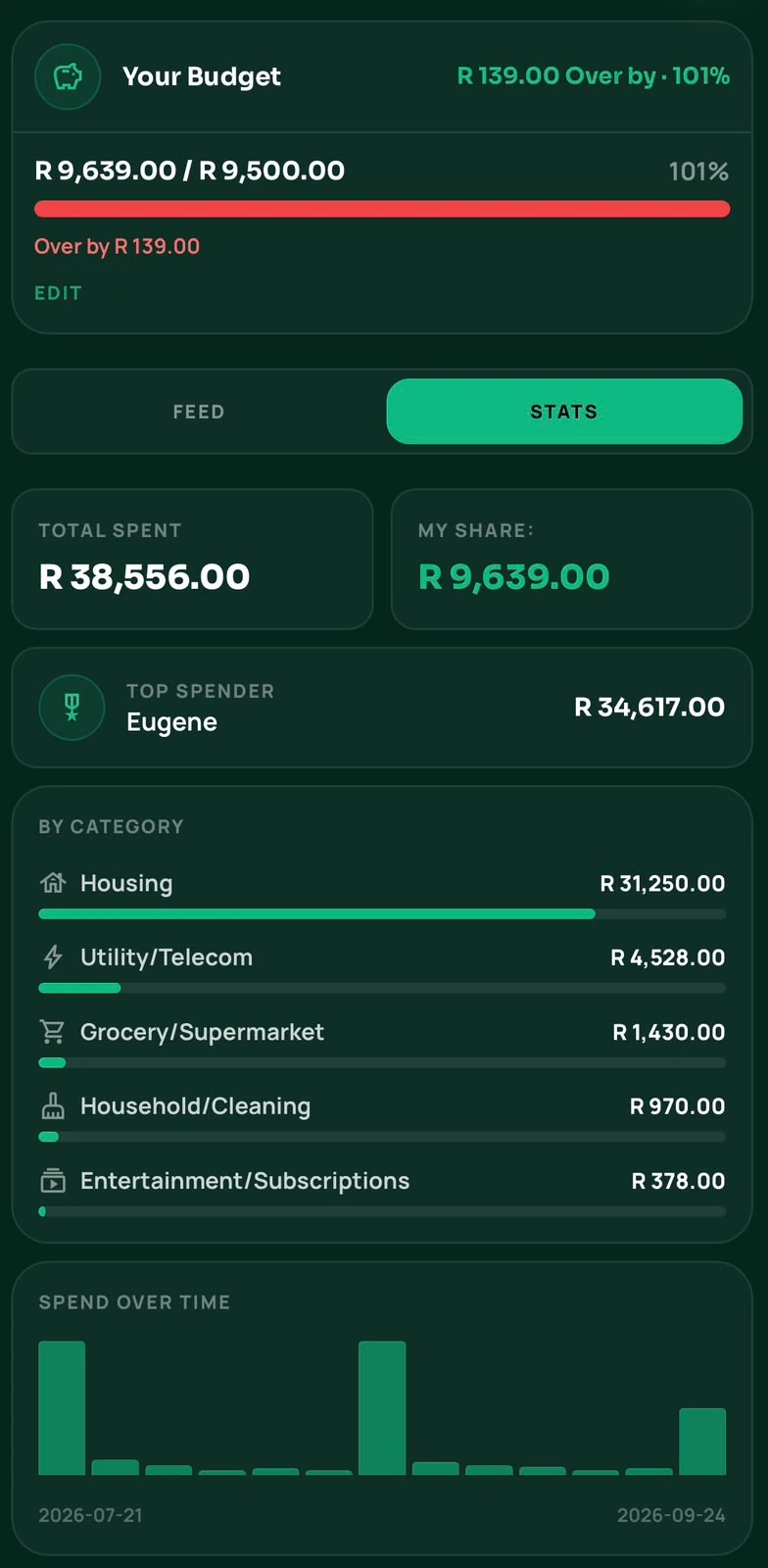768x1568 pixels.
Task: Switch to the FEED tab
Action: pyautogui.click(x=199, y=412)
